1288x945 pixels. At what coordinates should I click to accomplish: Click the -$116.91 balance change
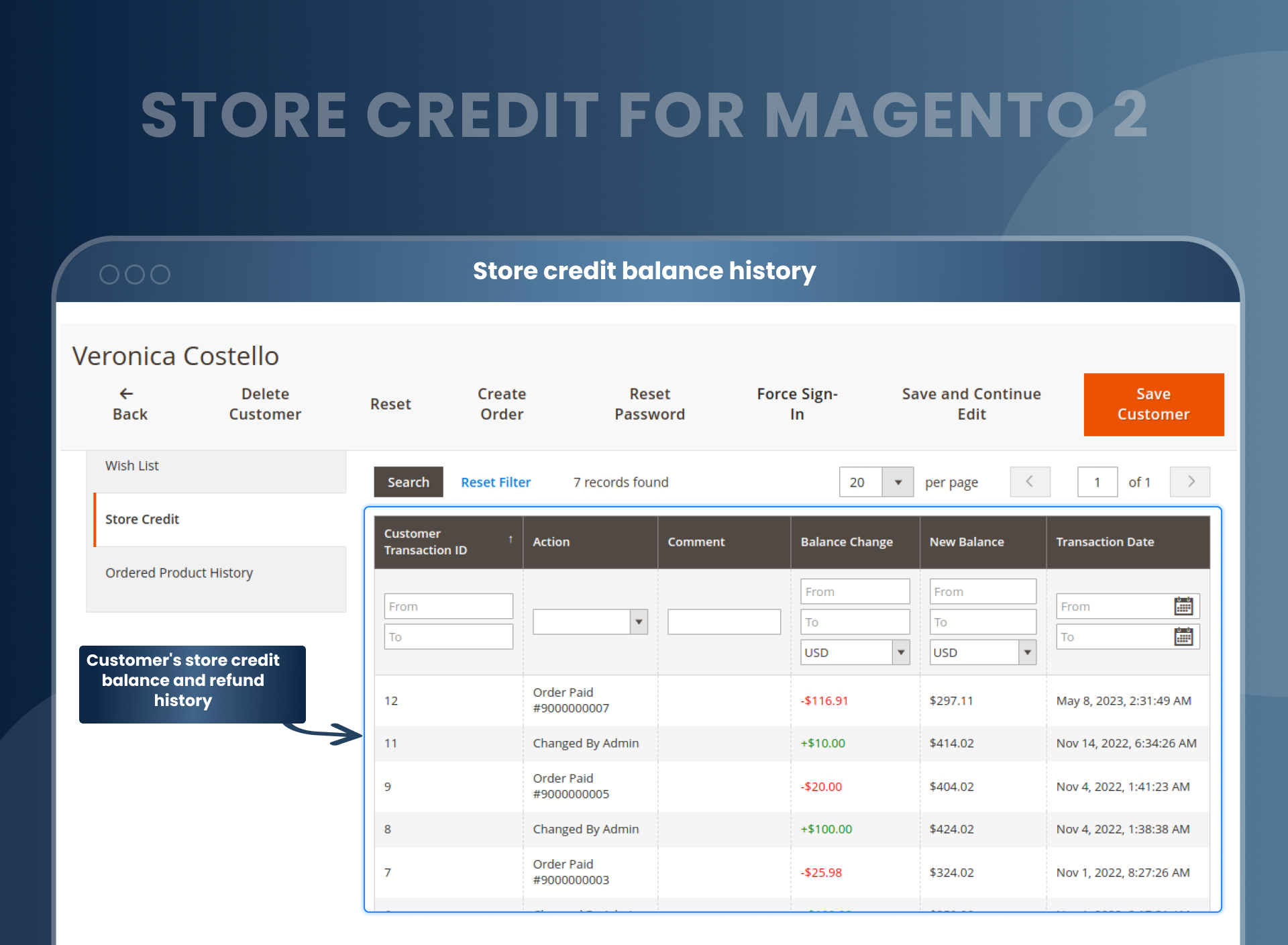click(824, 701)
